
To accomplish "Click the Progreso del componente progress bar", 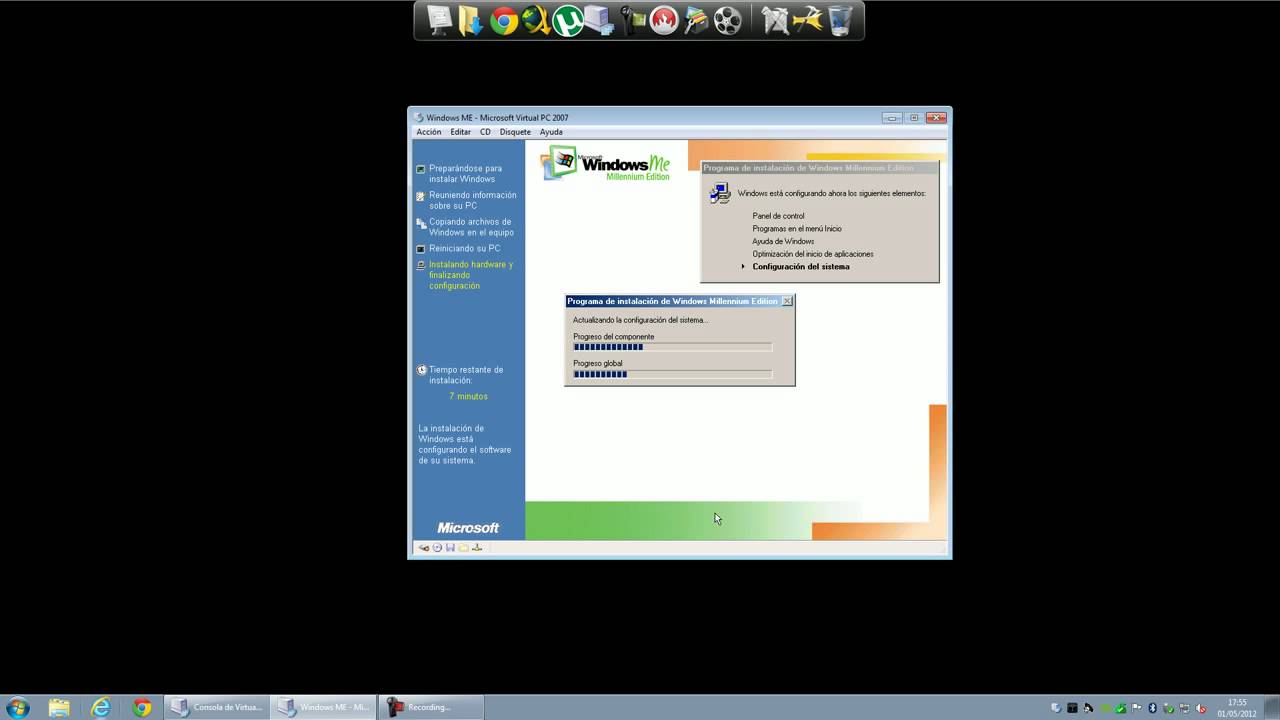I will tap(672, 347).
